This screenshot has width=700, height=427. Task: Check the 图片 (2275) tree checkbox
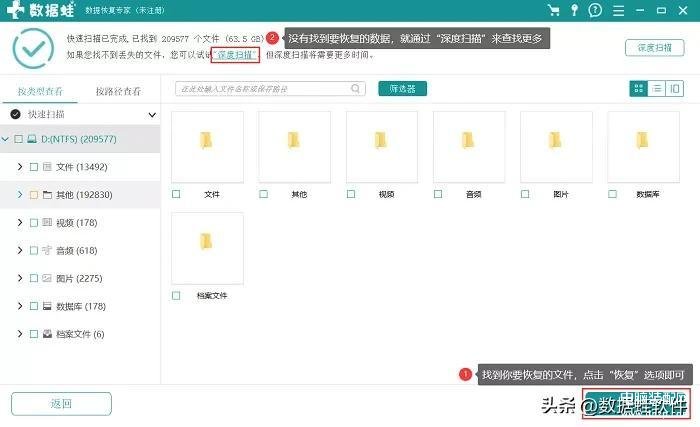[x=33, y=278]
